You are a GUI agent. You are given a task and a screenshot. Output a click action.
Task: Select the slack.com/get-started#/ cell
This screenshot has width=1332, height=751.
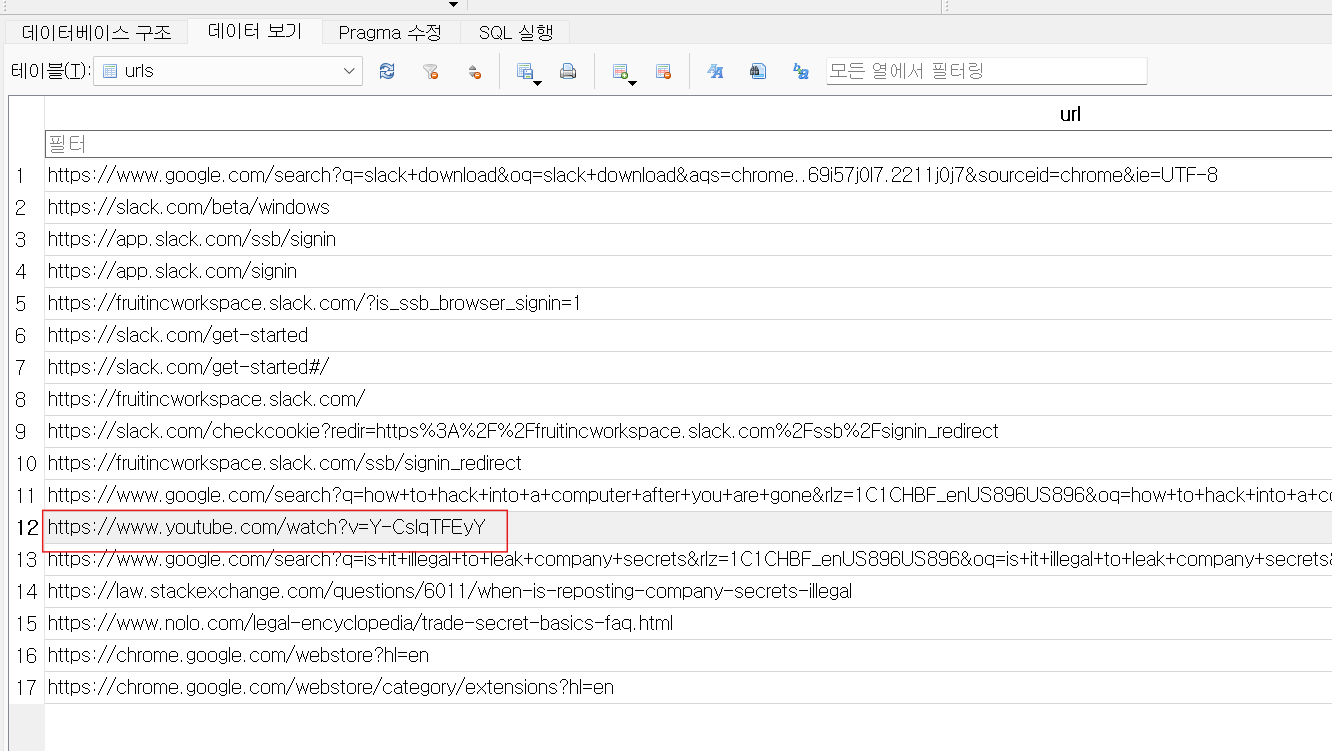(x=688, y=367)
